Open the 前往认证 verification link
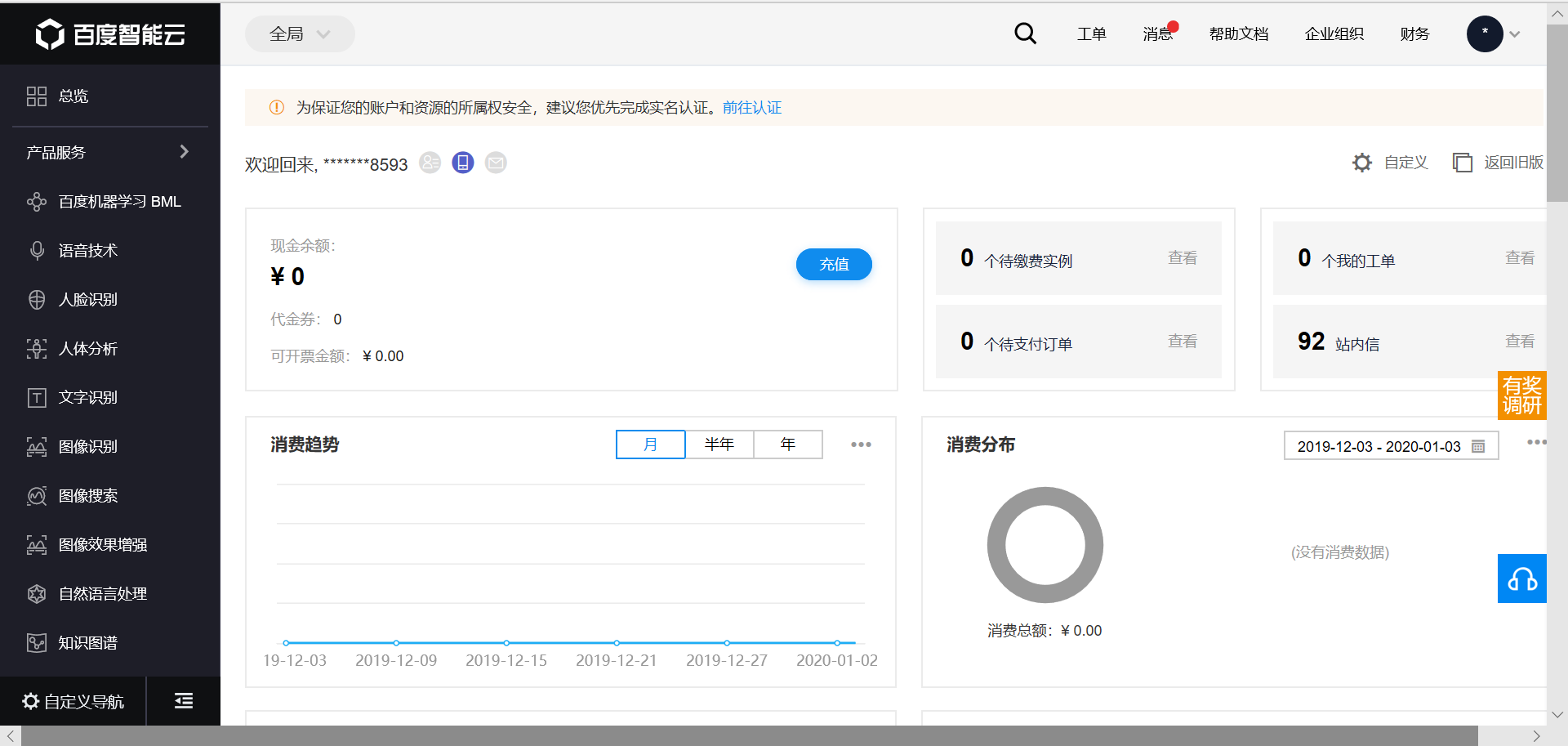The height and width of the screenshot is (746, 1568). [751, 107]
